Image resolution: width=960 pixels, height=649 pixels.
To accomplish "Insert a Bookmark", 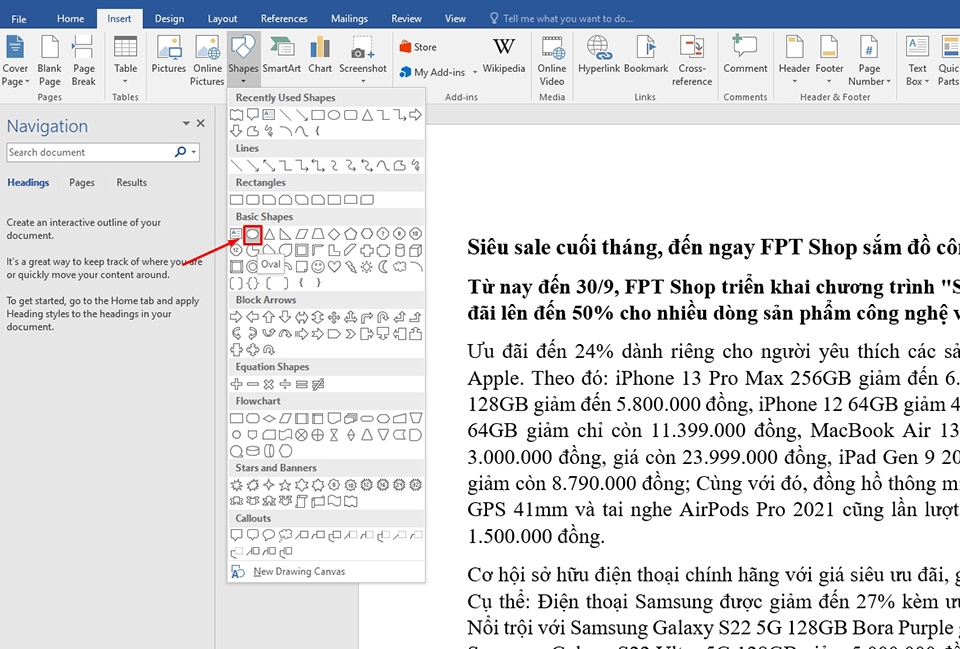I will point(646,55).
